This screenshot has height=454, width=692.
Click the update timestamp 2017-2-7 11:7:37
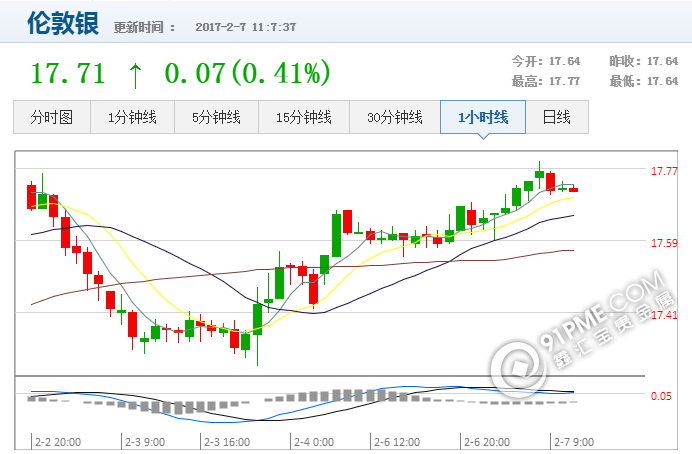(246, 27)
